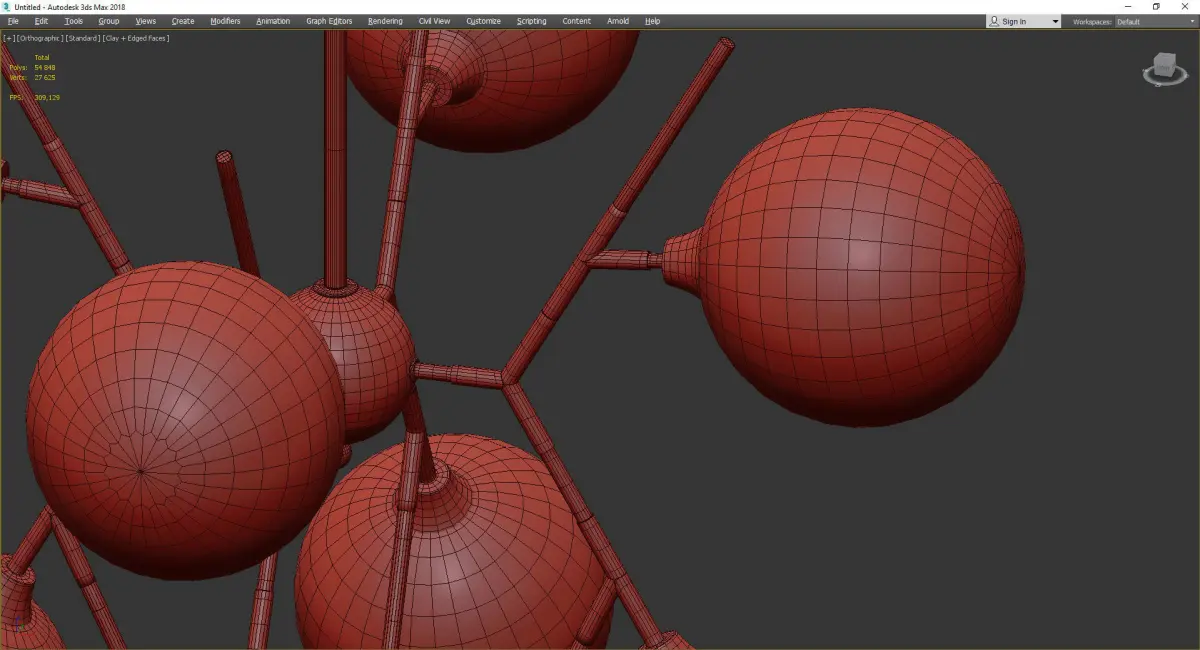Open the Scripting menu
Image resolution: width=1200 pixels, height=650 pixels.
pyautogui.click(x=531, y=21)
